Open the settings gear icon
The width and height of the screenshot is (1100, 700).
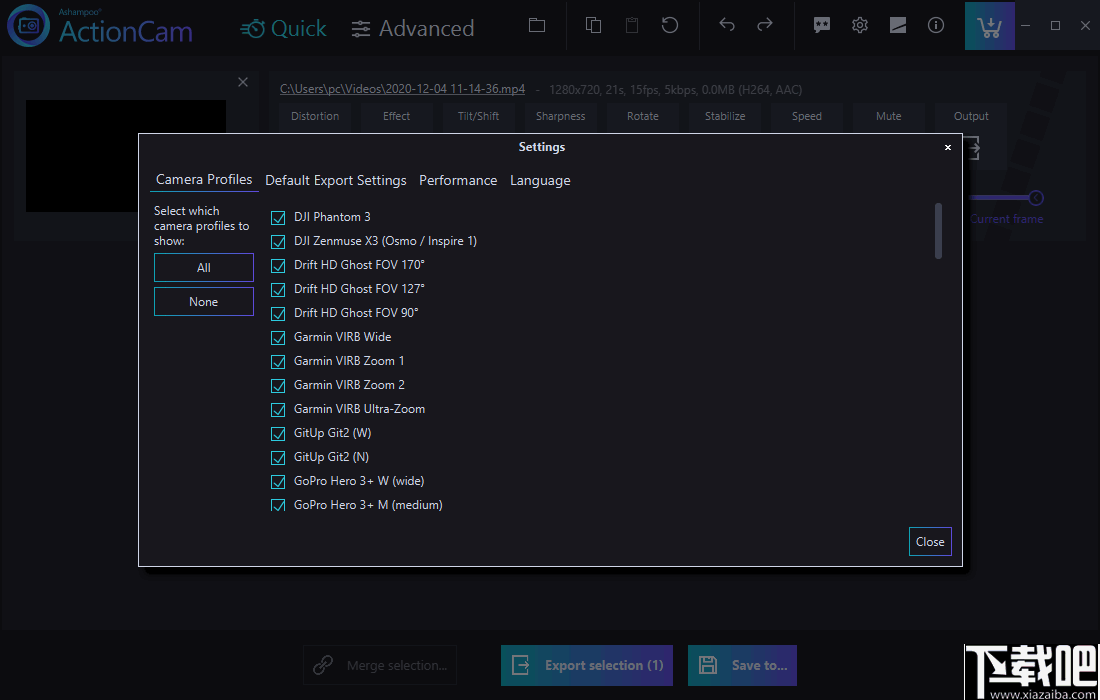(x=859, y=25)
